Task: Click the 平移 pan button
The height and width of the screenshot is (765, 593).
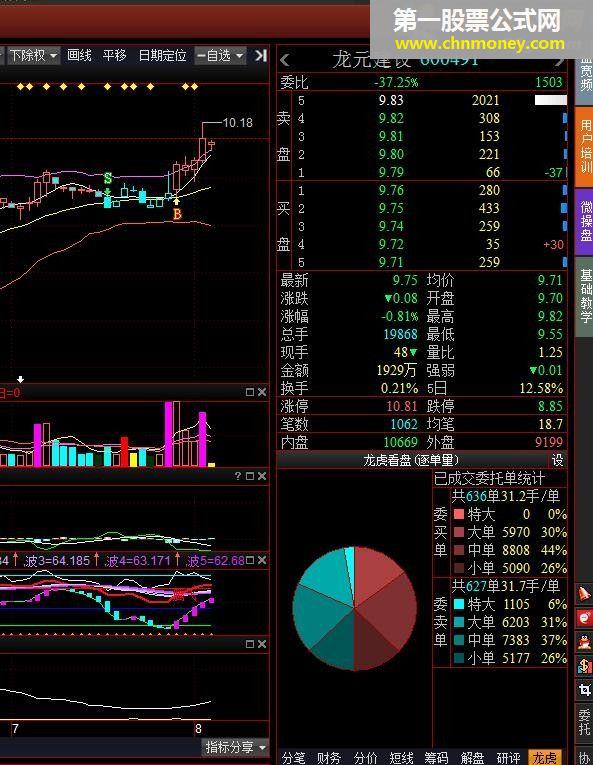Action: tap(115, 56)
